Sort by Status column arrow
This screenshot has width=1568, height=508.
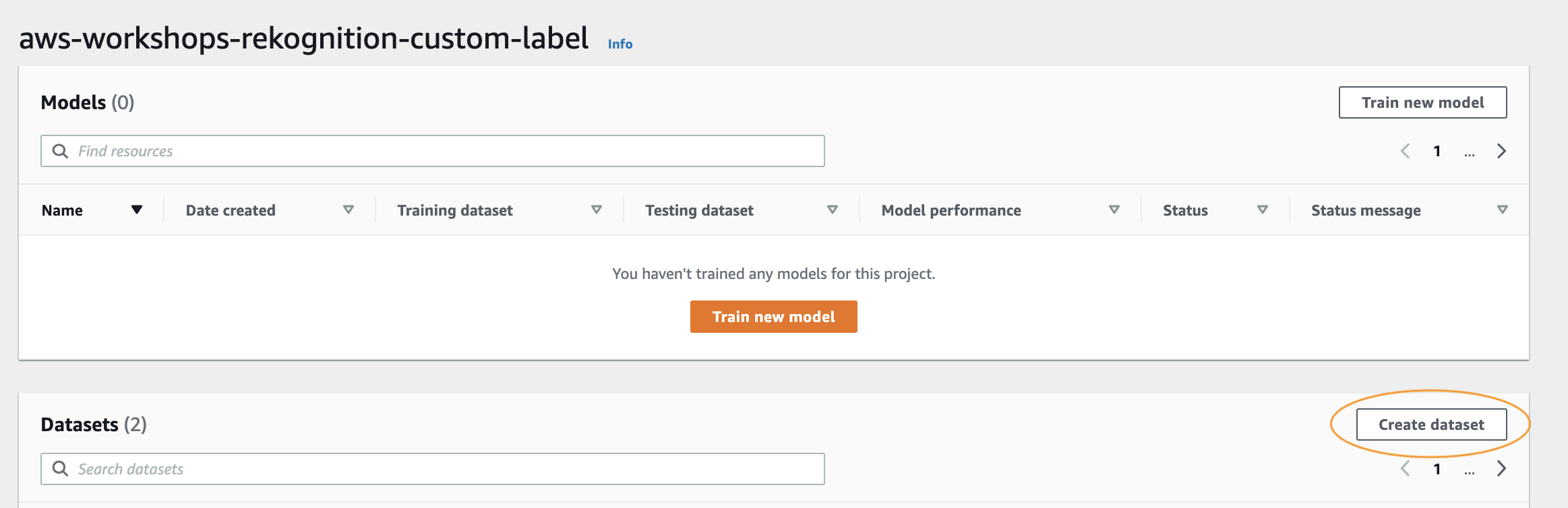coord(1263,210)
